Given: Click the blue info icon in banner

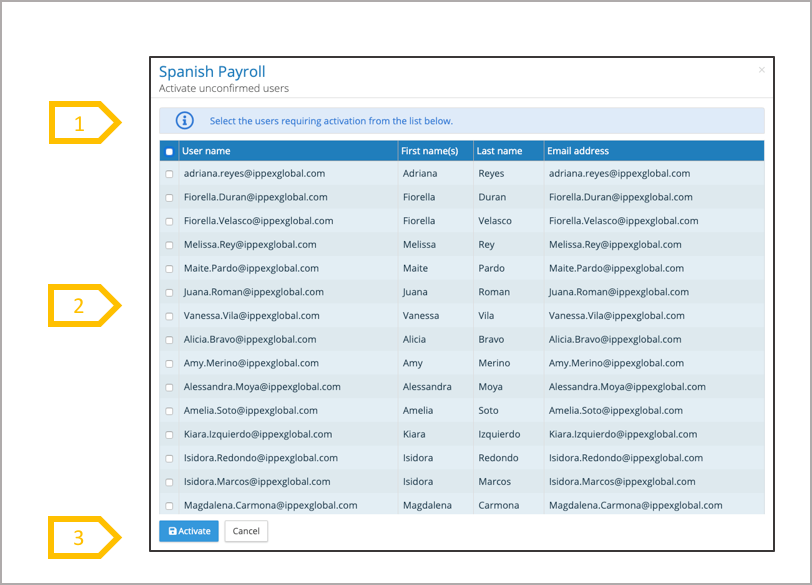Looking at the screenshot, I should [x=184, y=121].
